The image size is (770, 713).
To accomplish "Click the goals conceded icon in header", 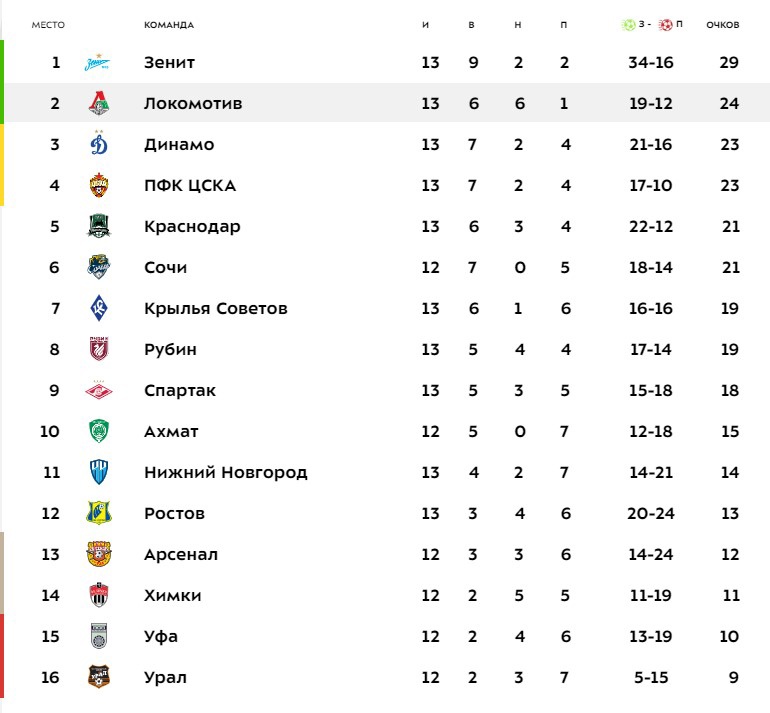I will point(665,24).
